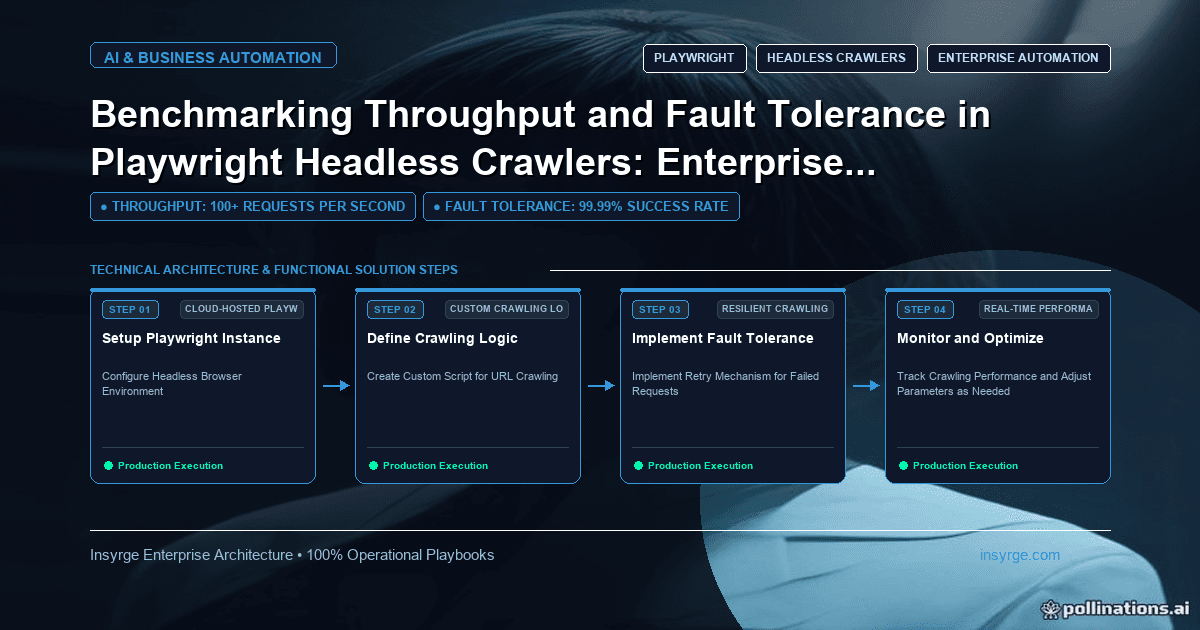1200x630 pixels.
Task: Visit the insyrge.com link
Action: tap(1020, 555)
